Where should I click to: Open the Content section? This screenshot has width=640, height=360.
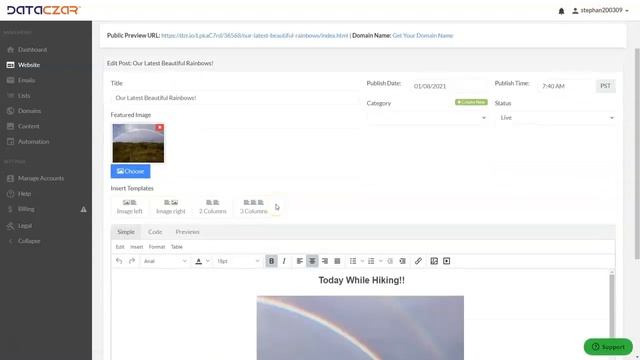(29, 126)
